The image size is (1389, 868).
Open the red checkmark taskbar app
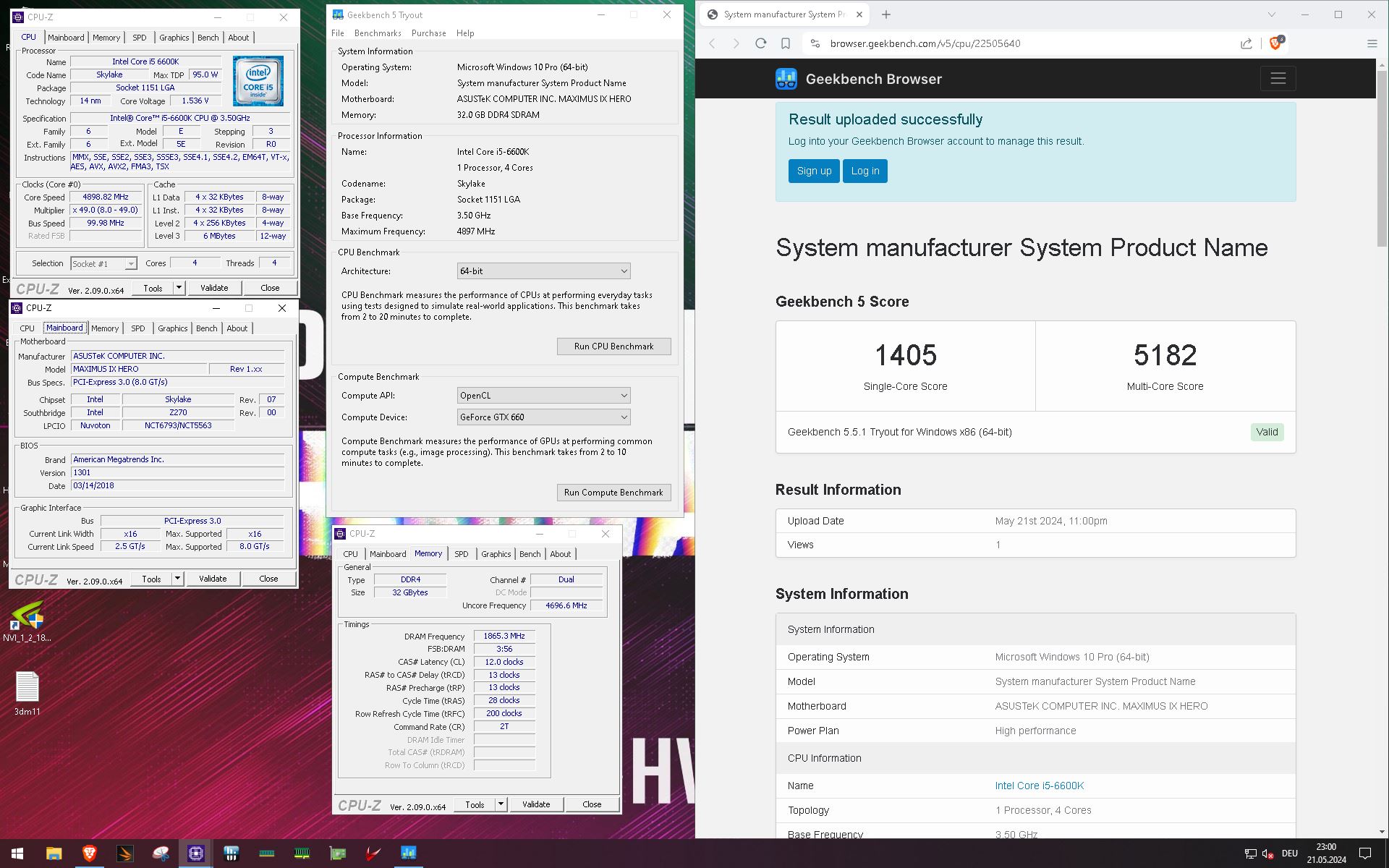click(373, 854)
